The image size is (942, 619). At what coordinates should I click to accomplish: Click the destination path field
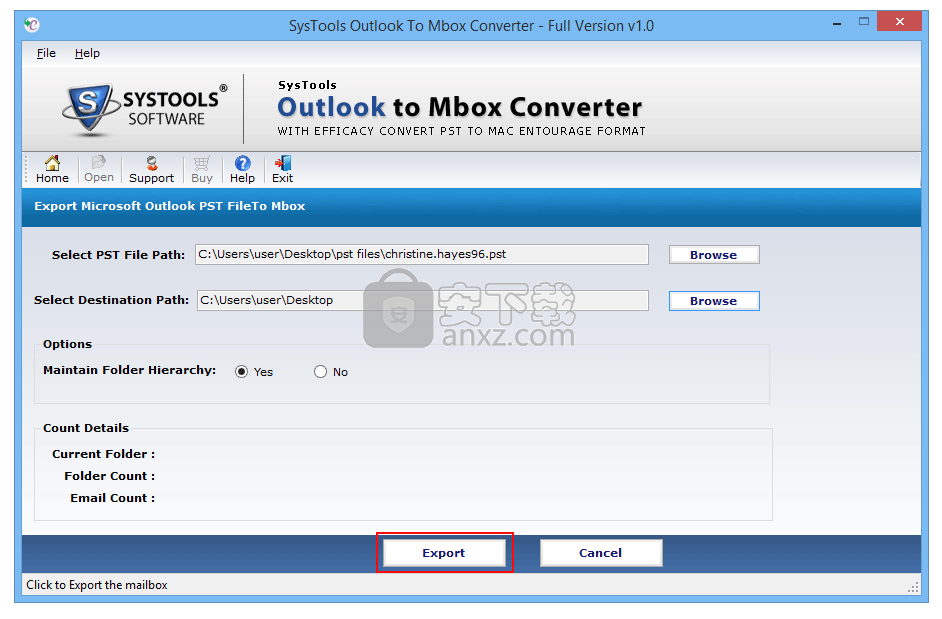(423, 300)
